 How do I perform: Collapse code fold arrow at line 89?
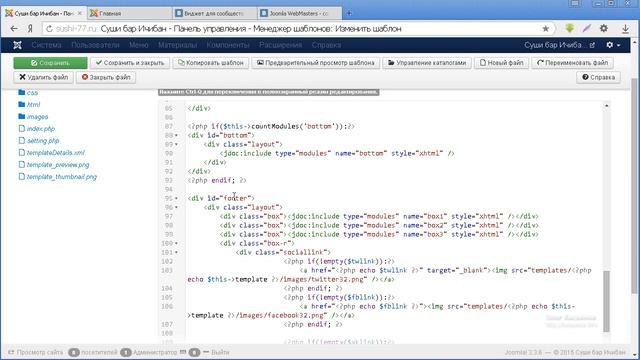click(176, 144)
